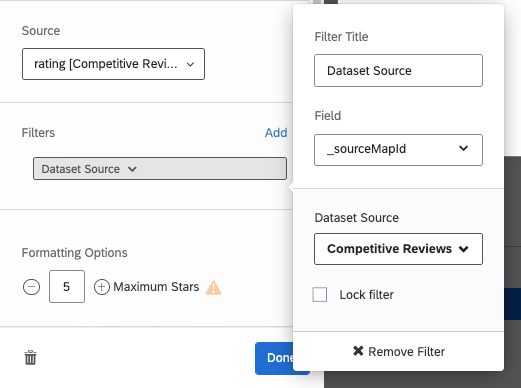Click the Filter Title label

pyautogui.click(x=341, y=37)
